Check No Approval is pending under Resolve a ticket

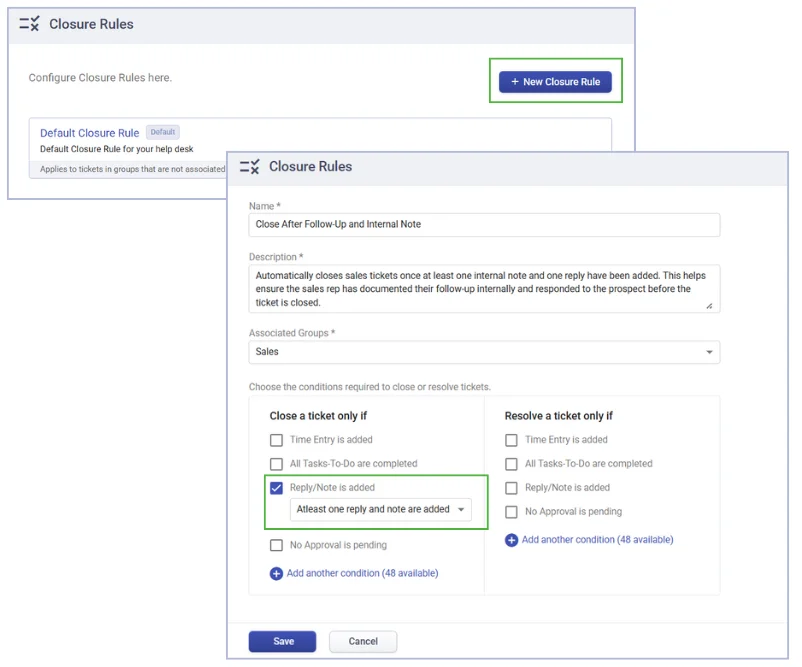512,512
